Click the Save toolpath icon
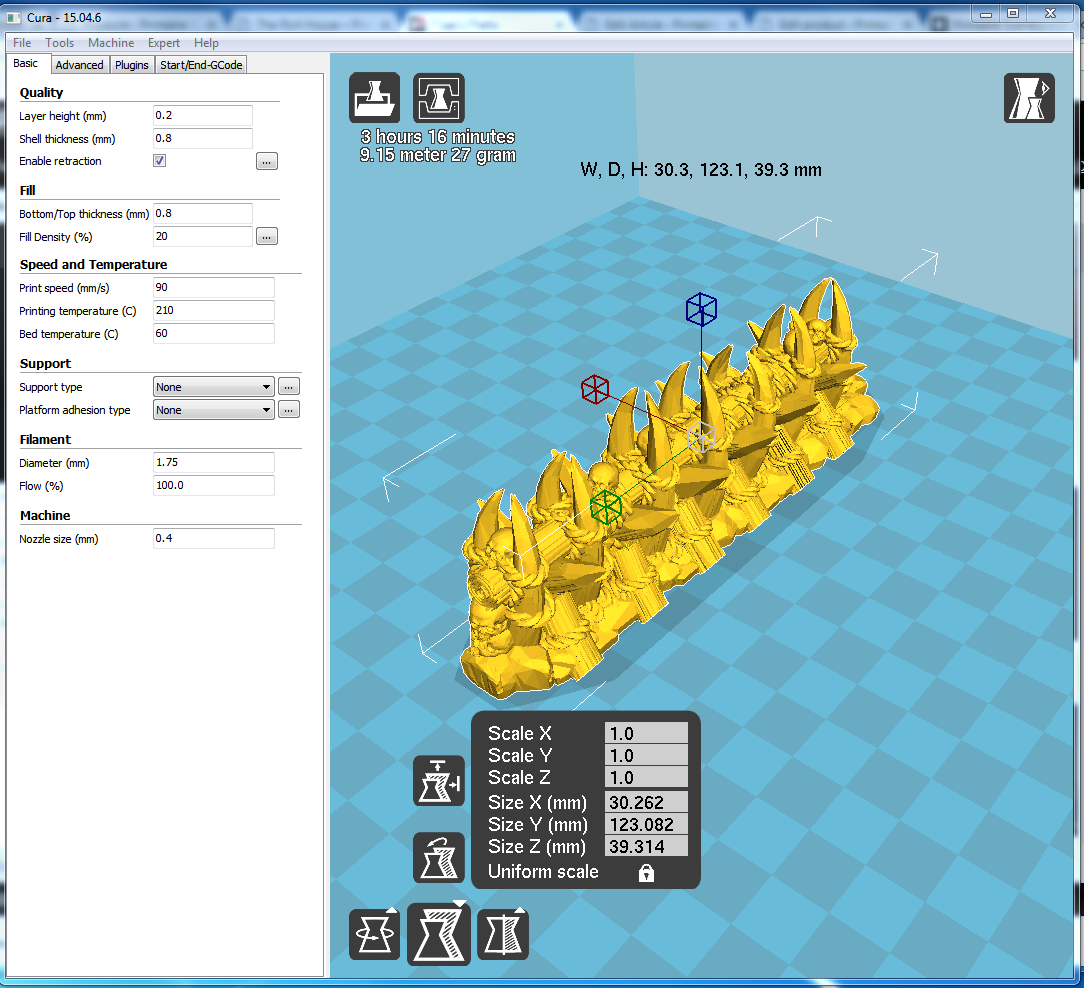The height and width of the screenshot is (988, 1084). click(439, 98)
